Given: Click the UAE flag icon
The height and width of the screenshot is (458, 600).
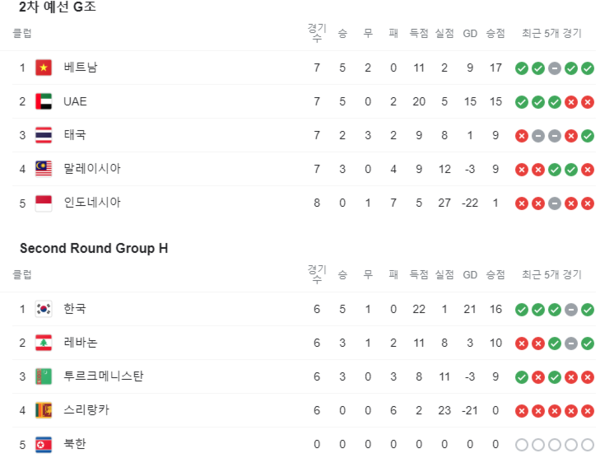Looking at the screenshot, I should (44, 101).
